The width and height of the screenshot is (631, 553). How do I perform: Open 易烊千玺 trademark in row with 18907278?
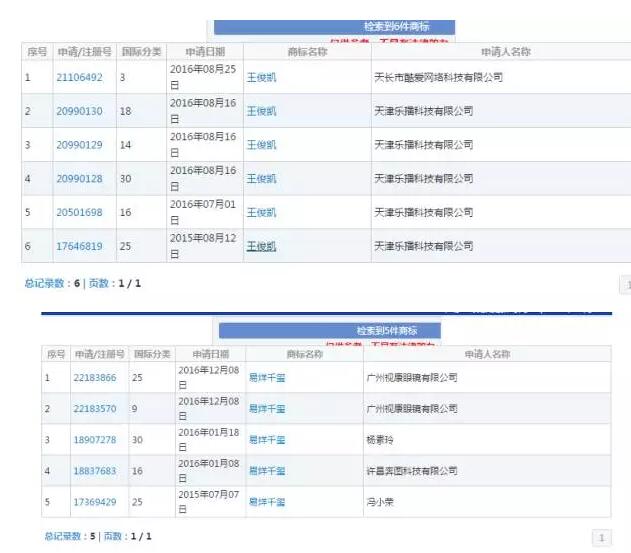click(x=267, y=440)
